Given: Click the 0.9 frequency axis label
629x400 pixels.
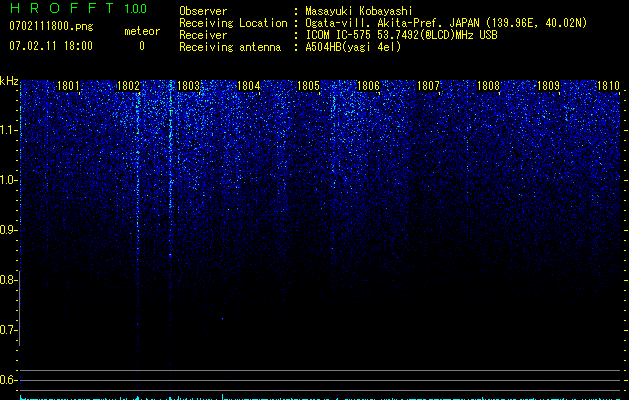Looking at the screenshot, I should coord(8,230).
